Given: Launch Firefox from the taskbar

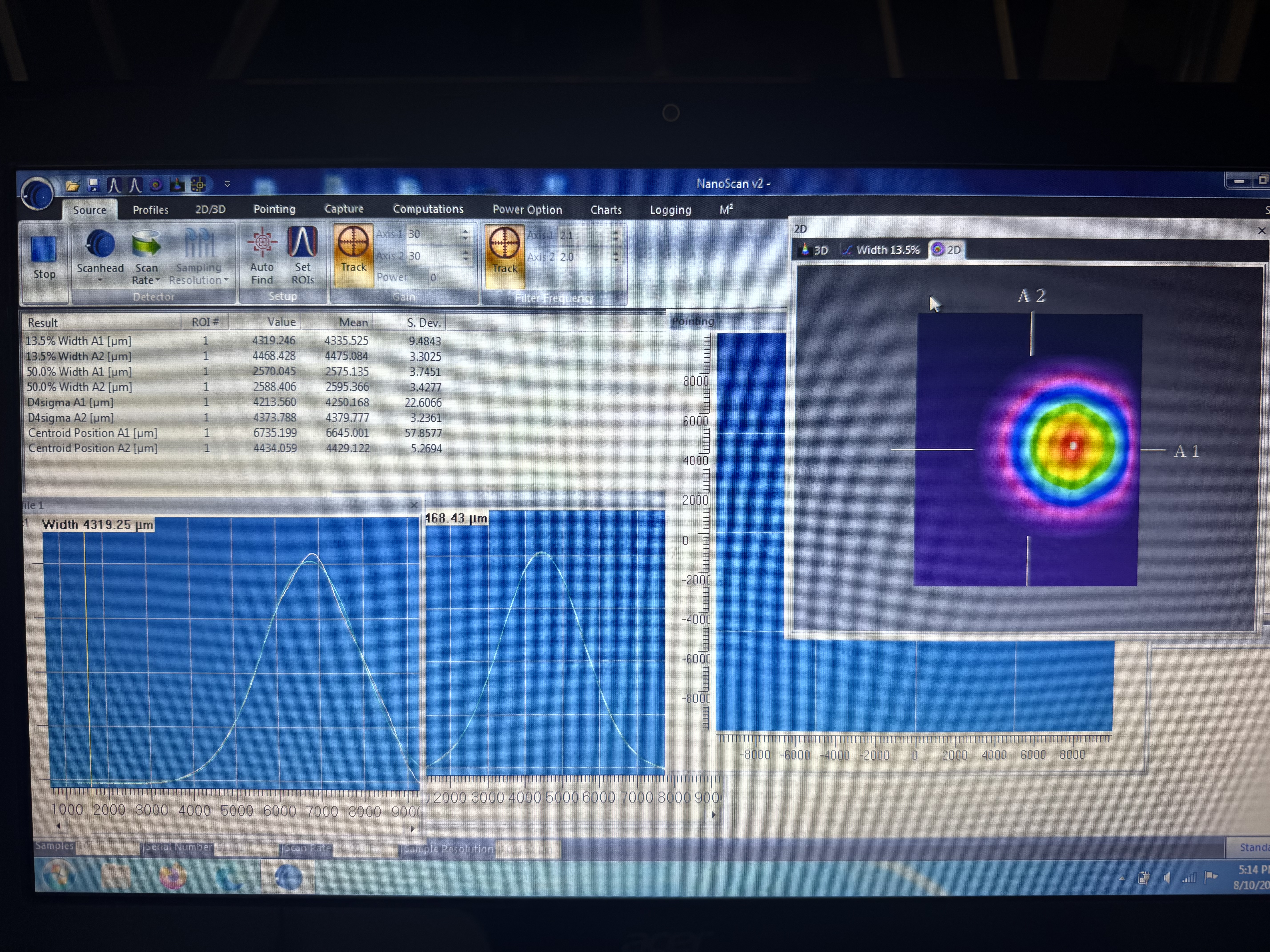Looking at the screenshot, I should tap(173, 877).
